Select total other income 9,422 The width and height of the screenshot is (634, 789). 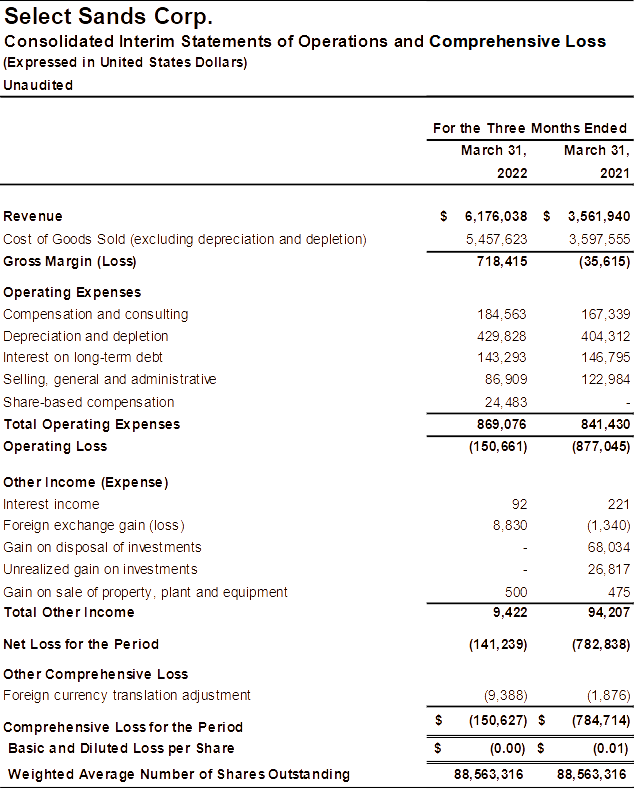click(510, 612)
